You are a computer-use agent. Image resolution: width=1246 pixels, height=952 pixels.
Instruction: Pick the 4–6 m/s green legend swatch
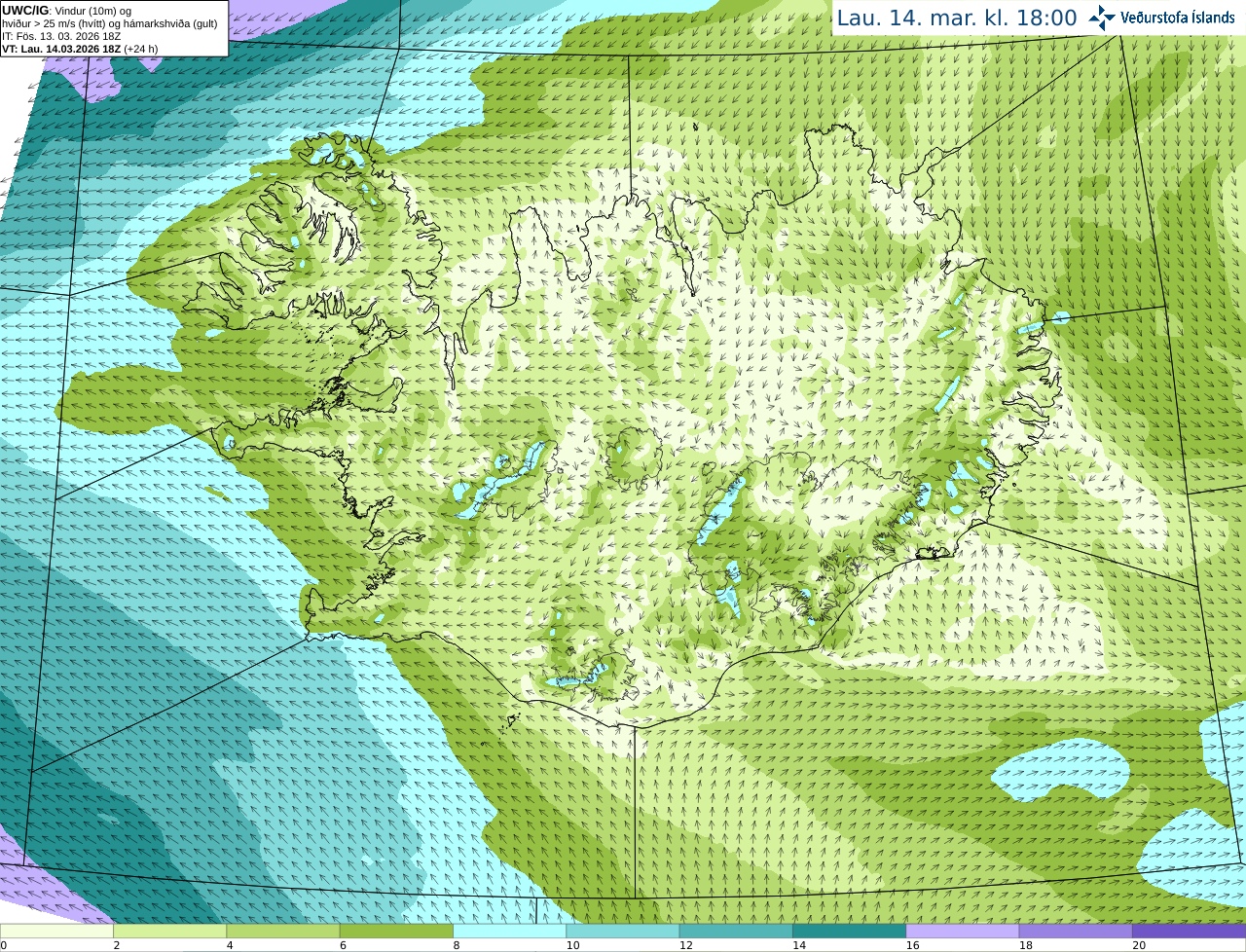(283, 931)
